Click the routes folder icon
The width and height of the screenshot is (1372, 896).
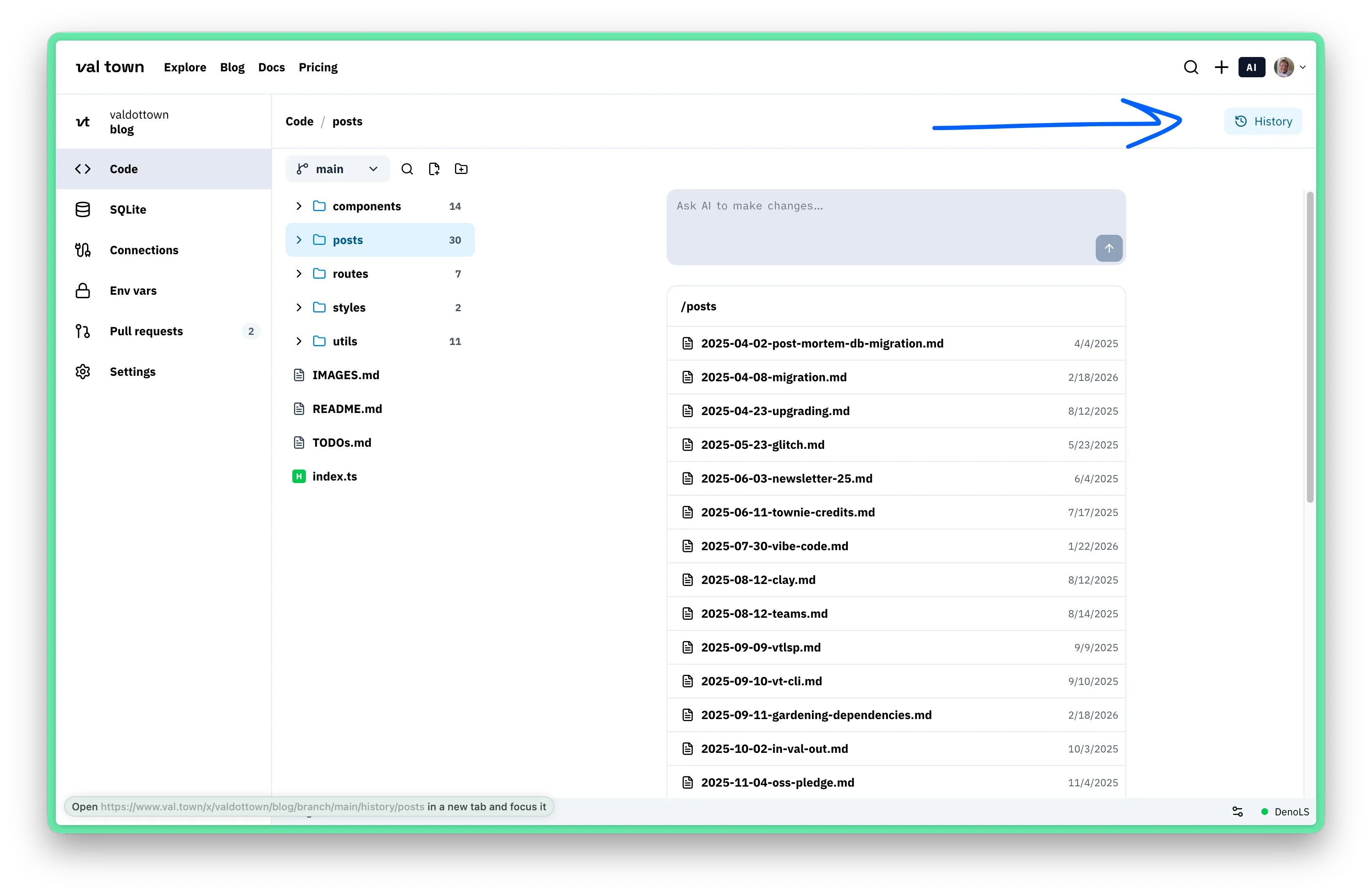tap(319, 274)
